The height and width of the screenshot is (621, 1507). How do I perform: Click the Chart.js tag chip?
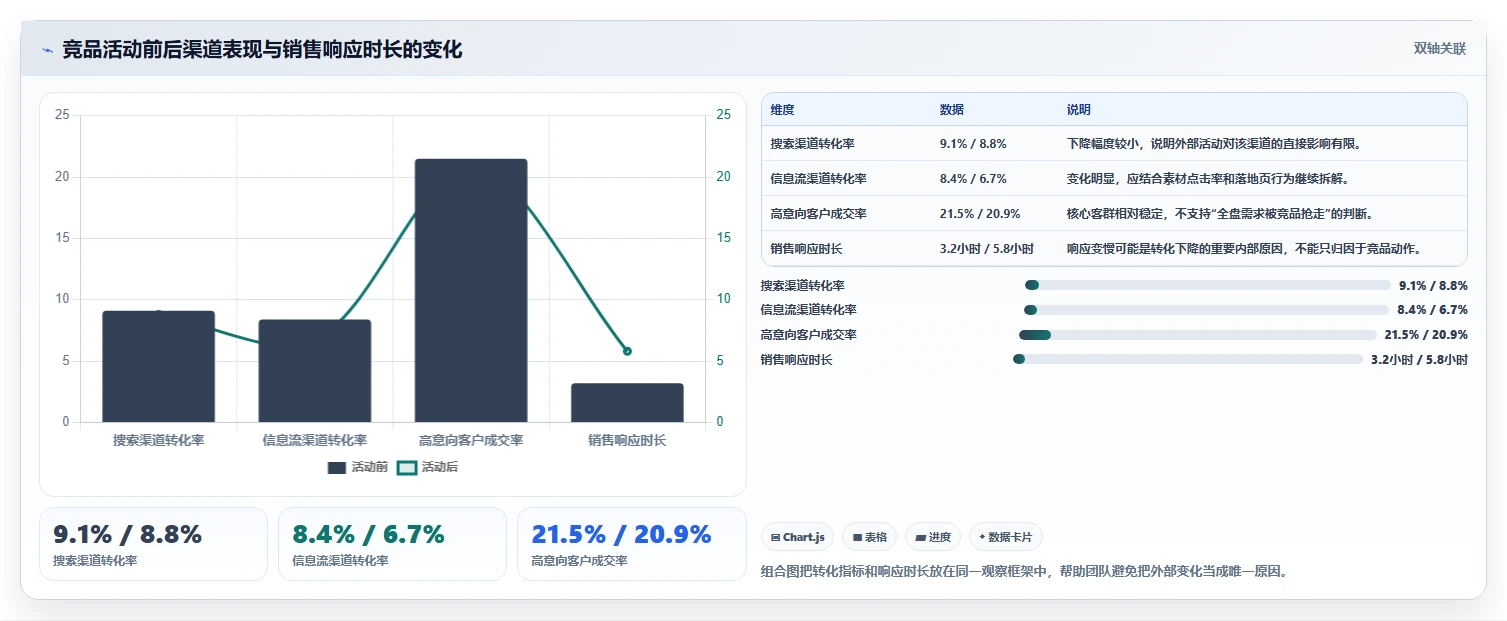pyautogui.click(x=798, y=537)
